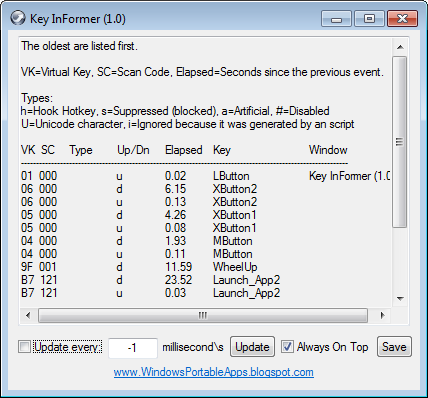Click the XButton1 row with elapsed 4.26

point(139,215)
